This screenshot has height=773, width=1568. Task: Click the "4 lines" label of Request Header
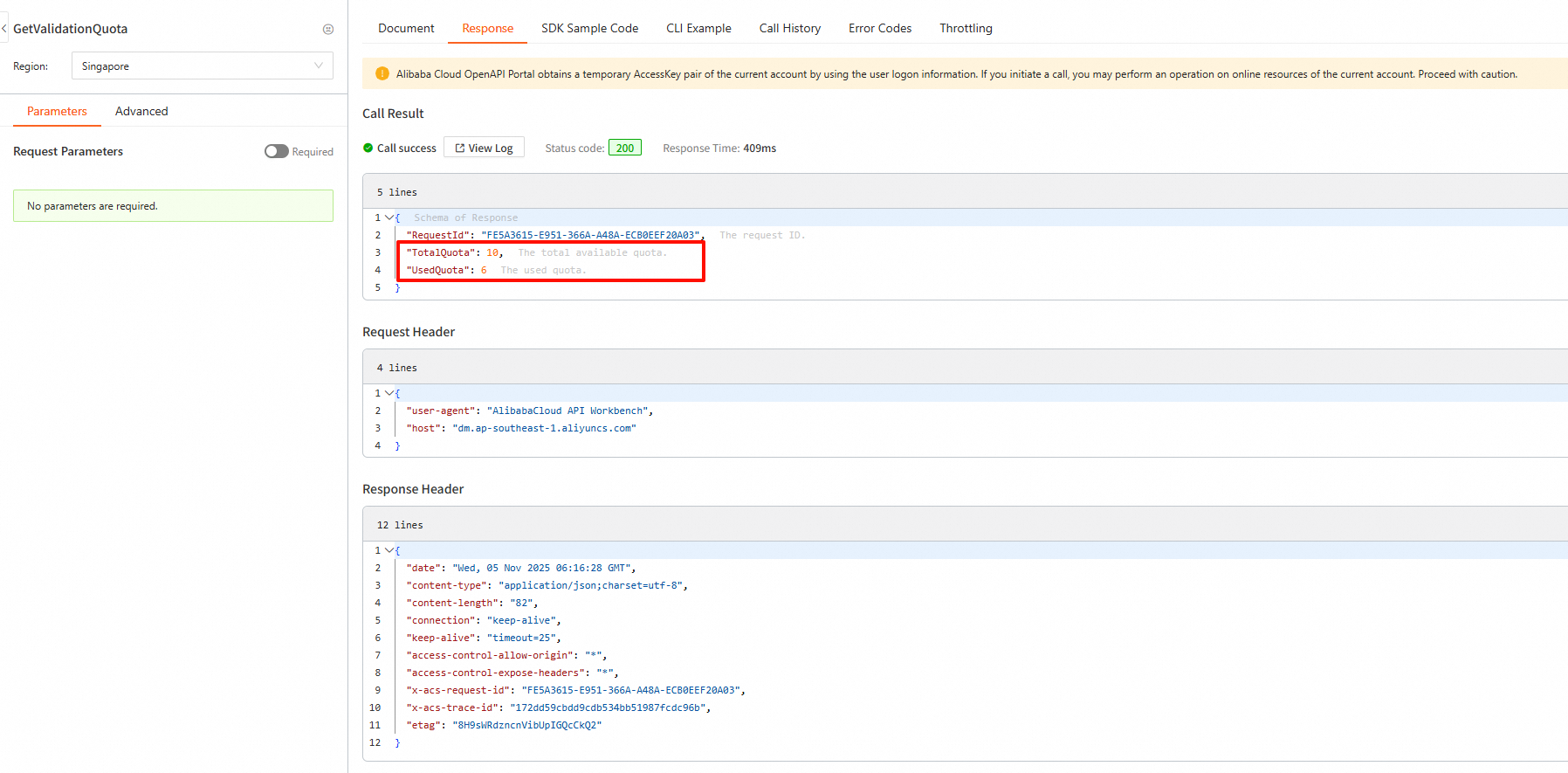pos(397,368)
